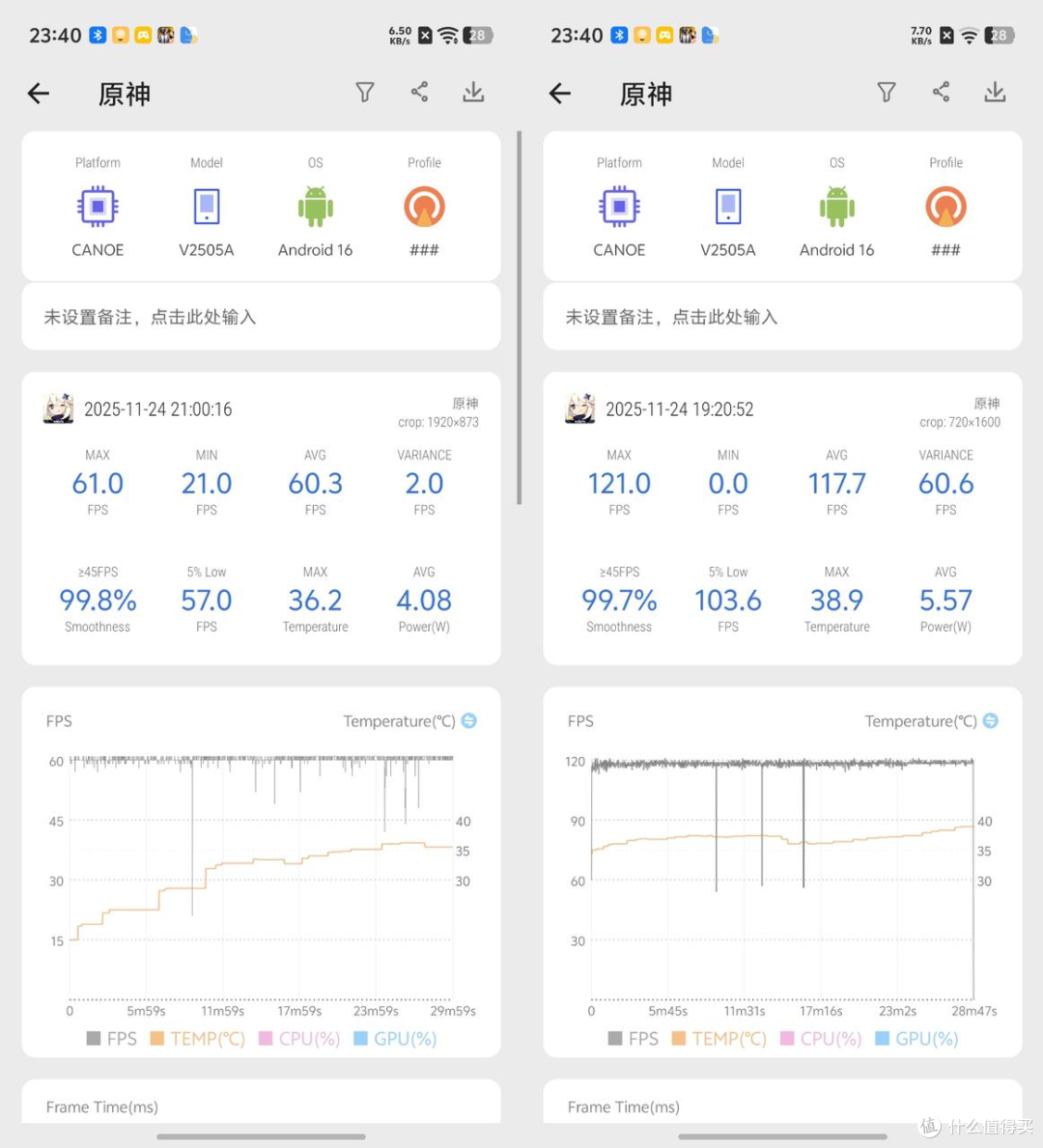Image resolution: width=1043 pixels, height=1148 pixels.
Task: Tap CANOE platform chip icon, left screen
Action: 98,208
